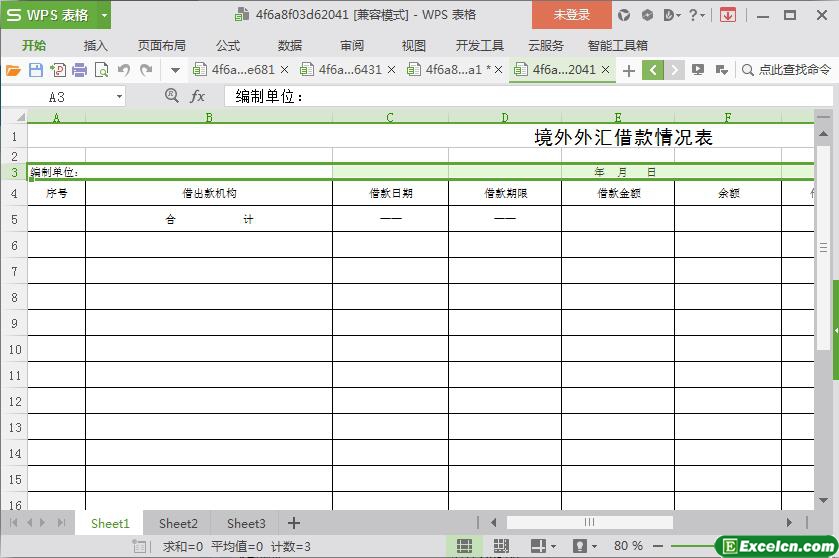Open the 页面布局 ribbon tab
The image size is (839, 558).
[x=162, y=45]
